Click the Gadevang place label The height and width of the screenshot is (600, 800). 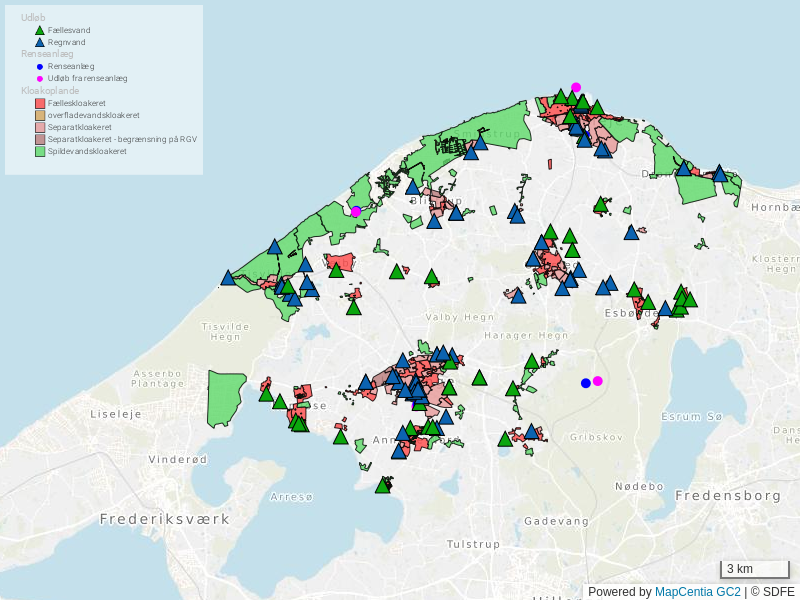[556, 521]
